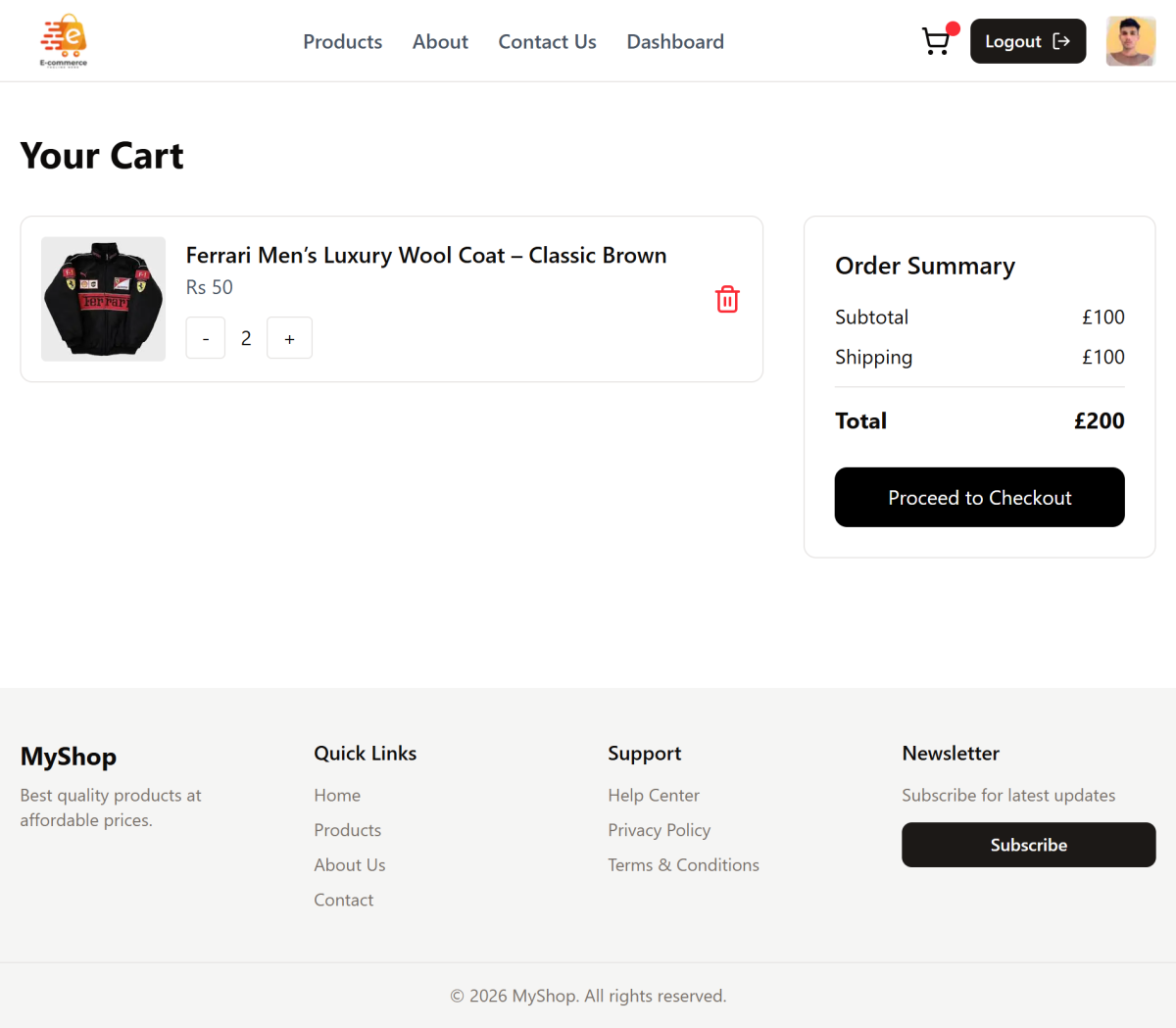Viewport: 1176px width, 1028px height.
Task: Delete the Ferrari coat from cart
Action: (x=727, y=299)
